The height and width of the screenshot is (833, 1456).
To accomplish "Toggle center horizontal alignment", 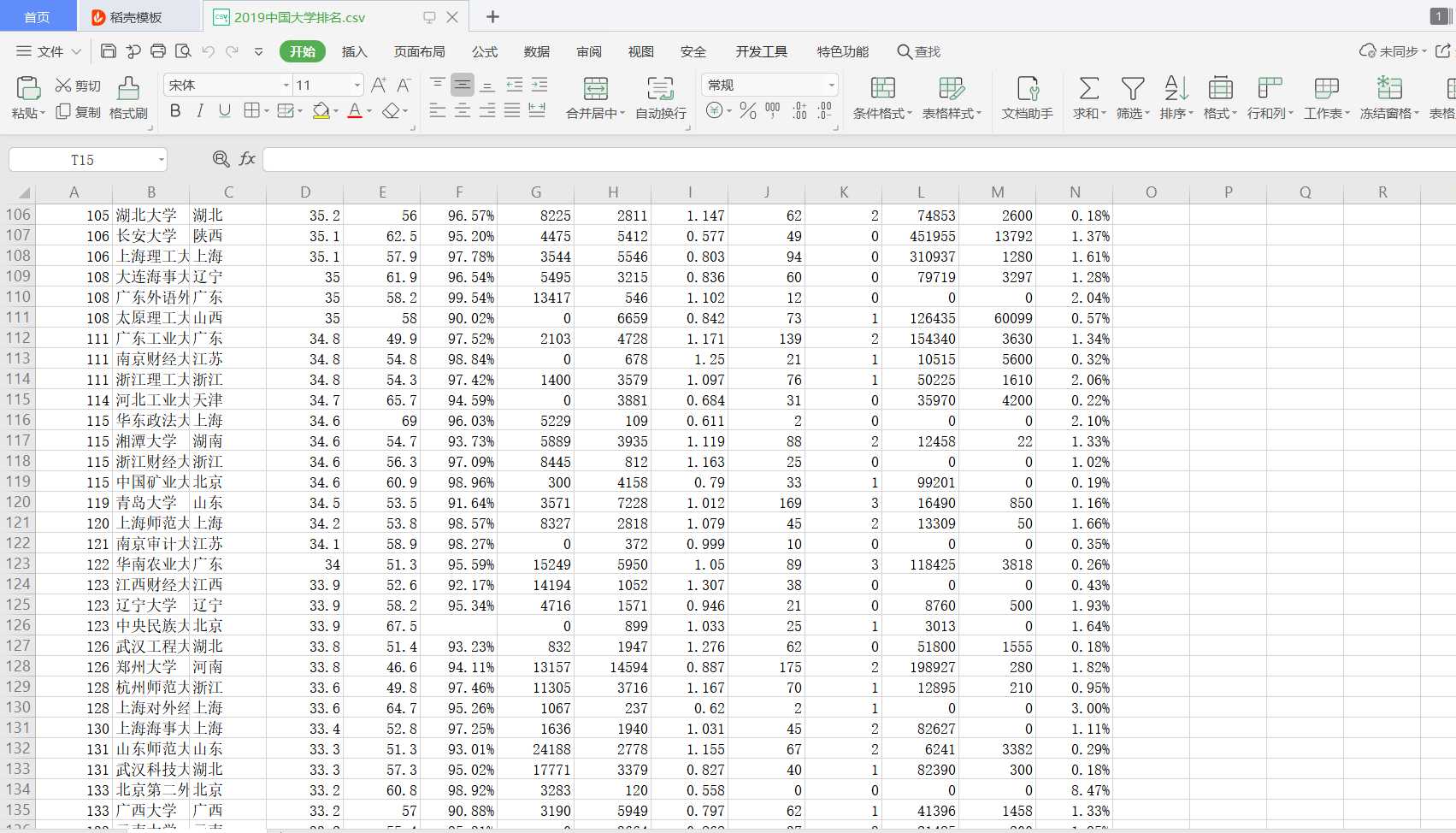I will click(x=463, y=110).
